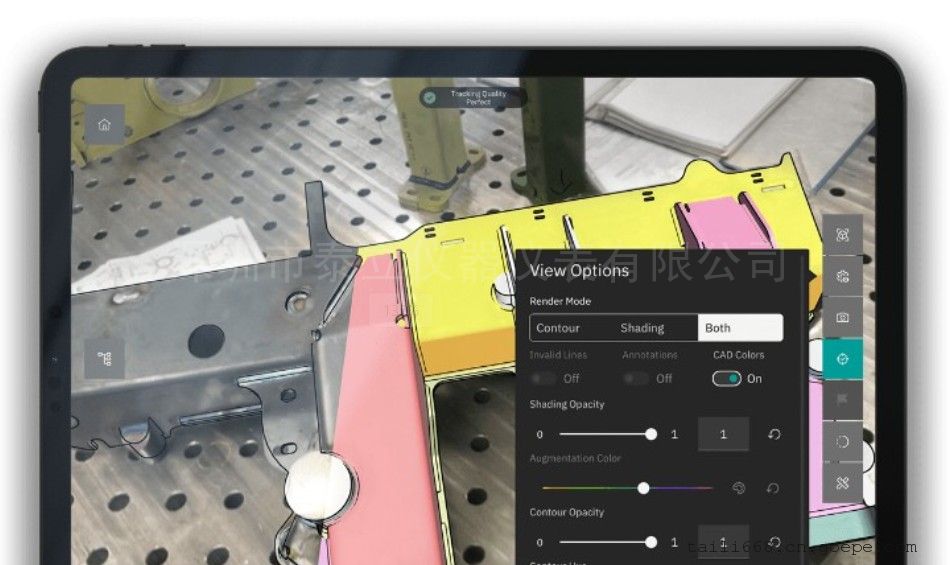Turn off the CAD Colors toggle
The width and height of the screenshot is (950, 565).
(x=726, y=379)
